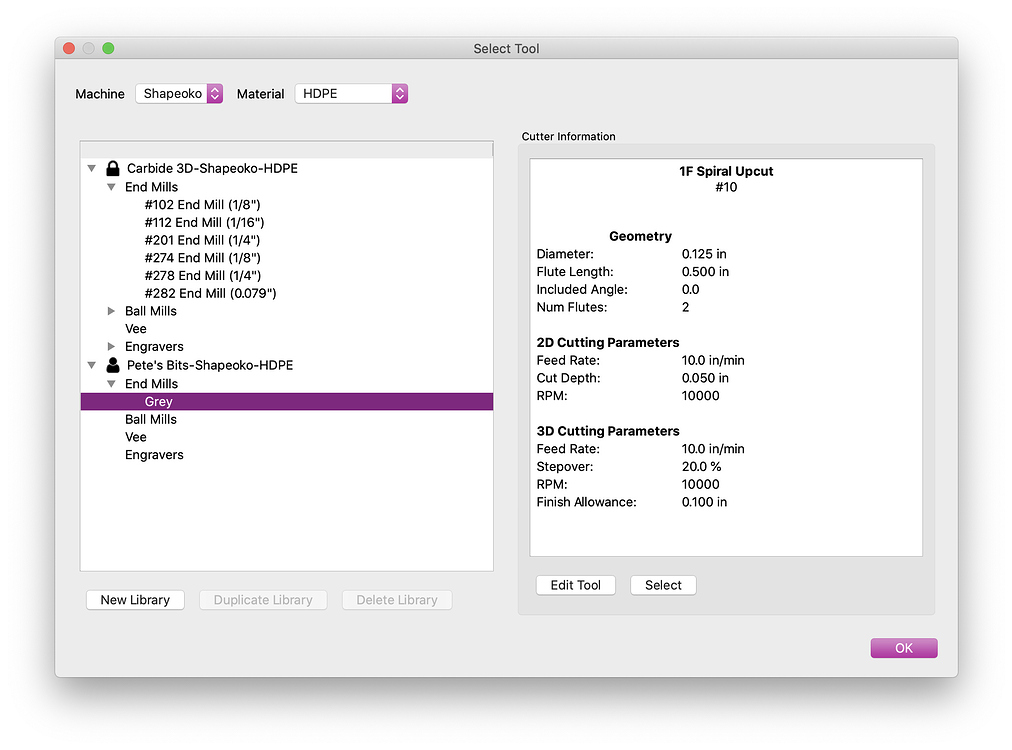This screenshot has height=750, width=1012.
Task: Click the green zoom window button
Action: click(x=108, y=48)
